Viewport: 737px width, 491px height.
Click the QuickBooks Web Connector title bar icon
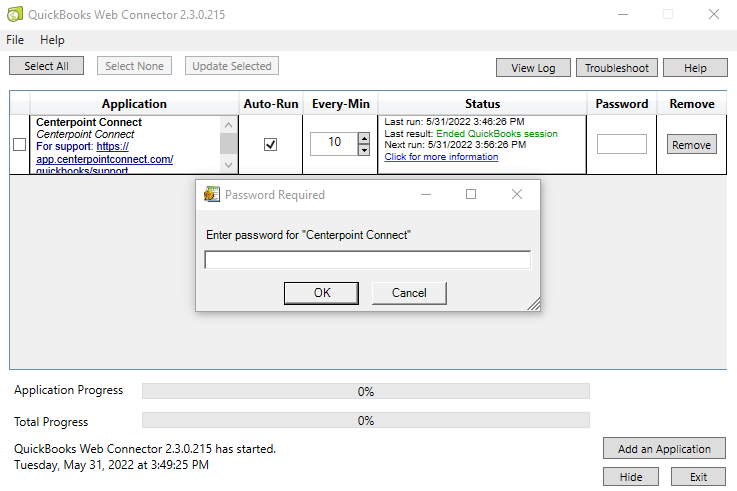tap(15, 15)
